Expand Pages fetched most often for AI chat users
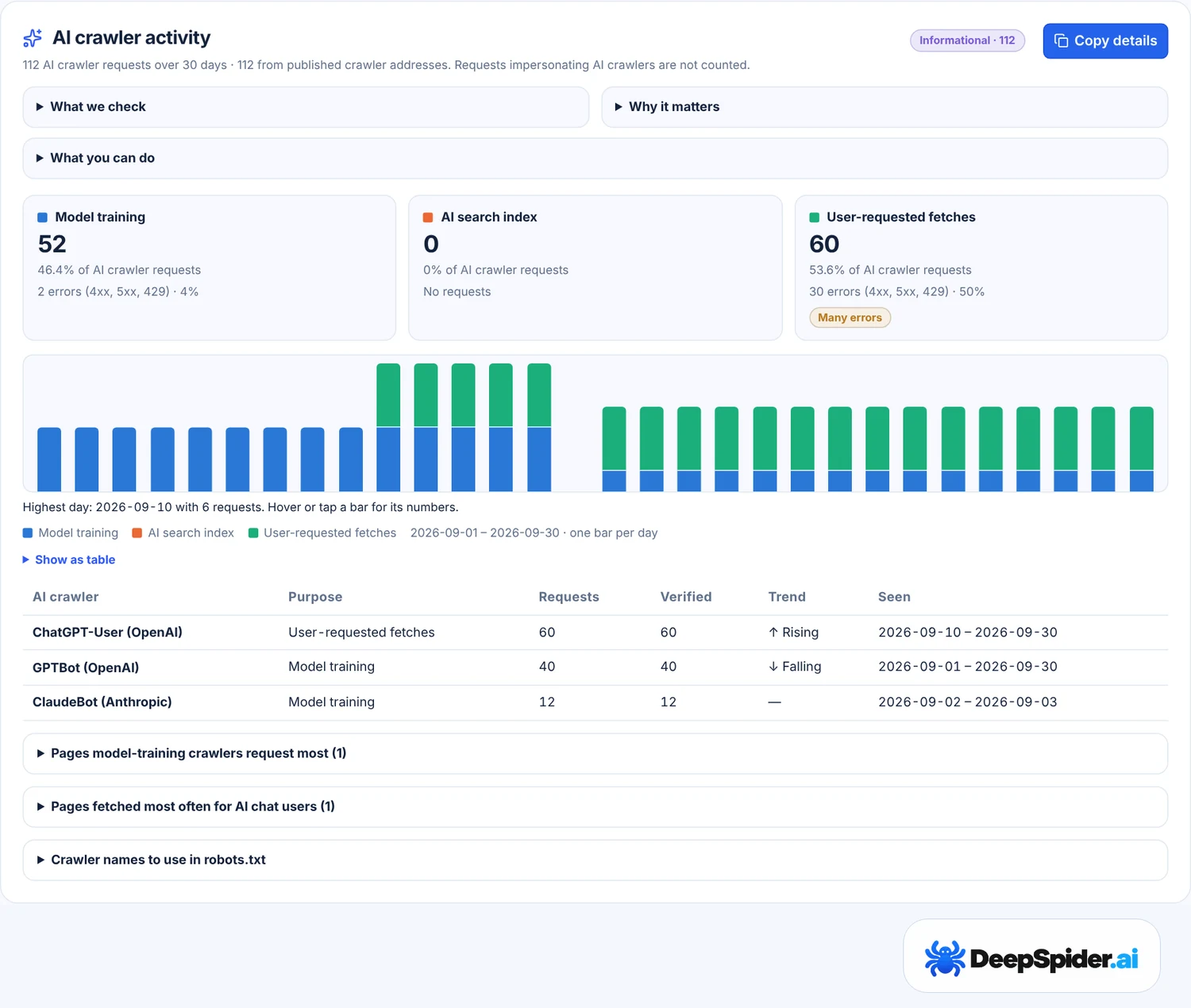This screenshot has height=1008, width=1191. coord(595,807)
